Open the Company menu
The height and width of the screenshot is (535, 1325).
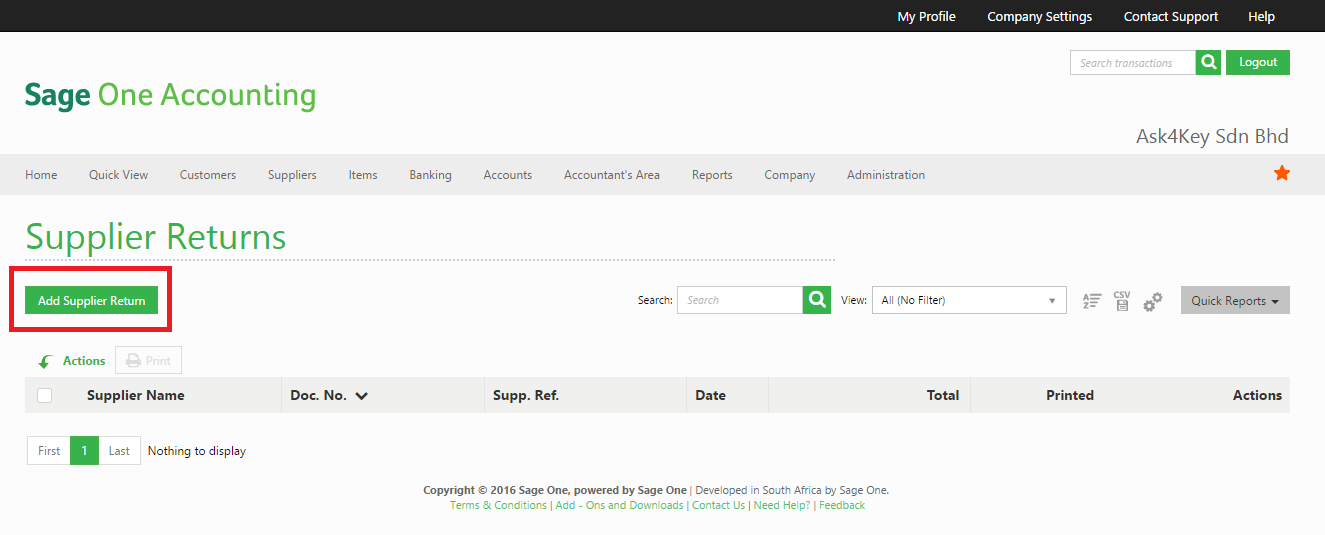pos(790,175)
